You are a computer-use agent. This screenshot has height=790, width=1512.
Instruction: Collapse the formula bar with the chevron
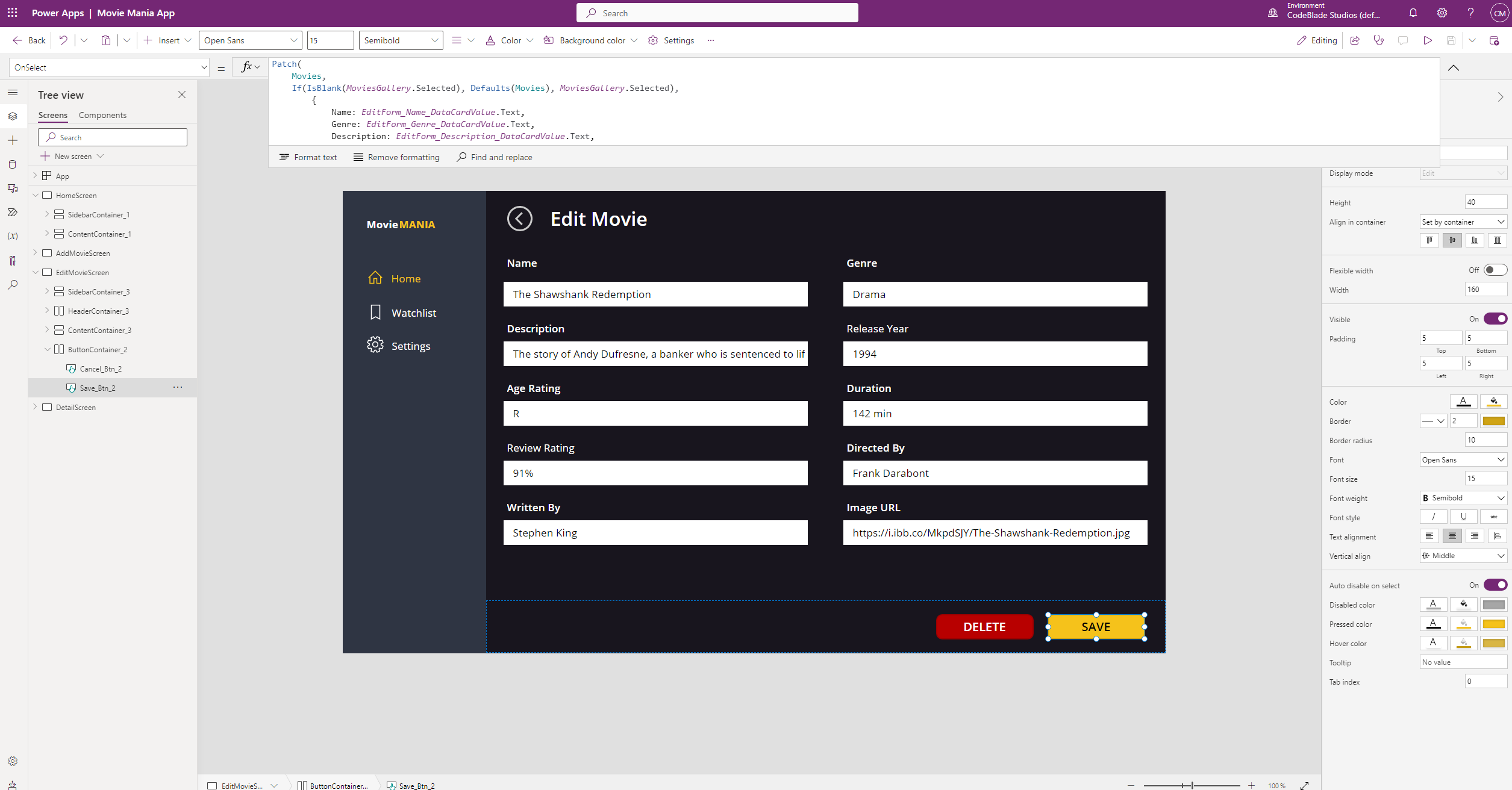point(1454,67)
